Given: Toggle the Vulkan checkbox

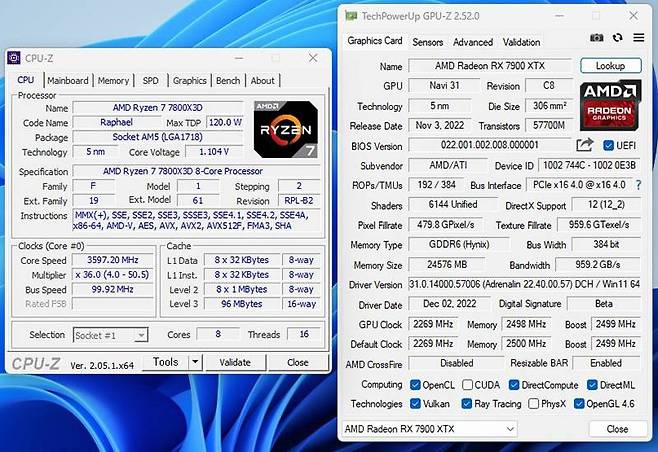Looking at the screenshot, I should point(415,404).
